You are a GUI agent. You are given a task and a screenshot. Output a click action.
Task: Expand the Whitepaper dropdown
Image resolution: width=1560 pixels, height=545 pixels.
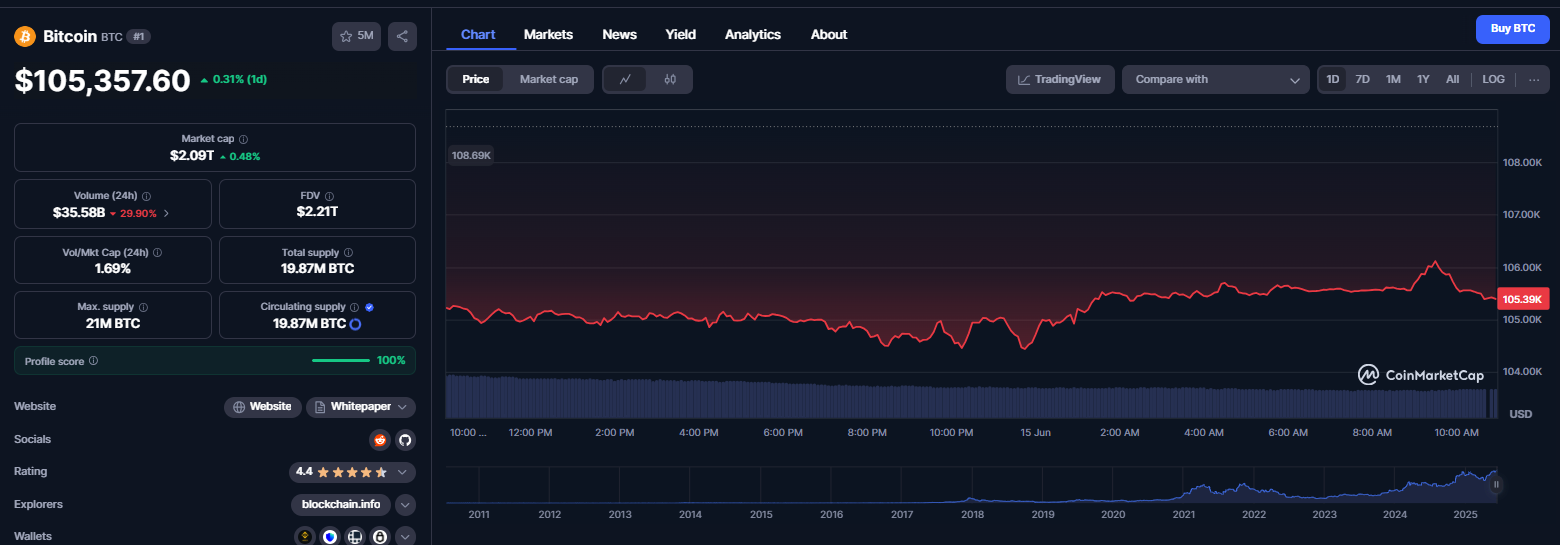(x=361, y=407)
